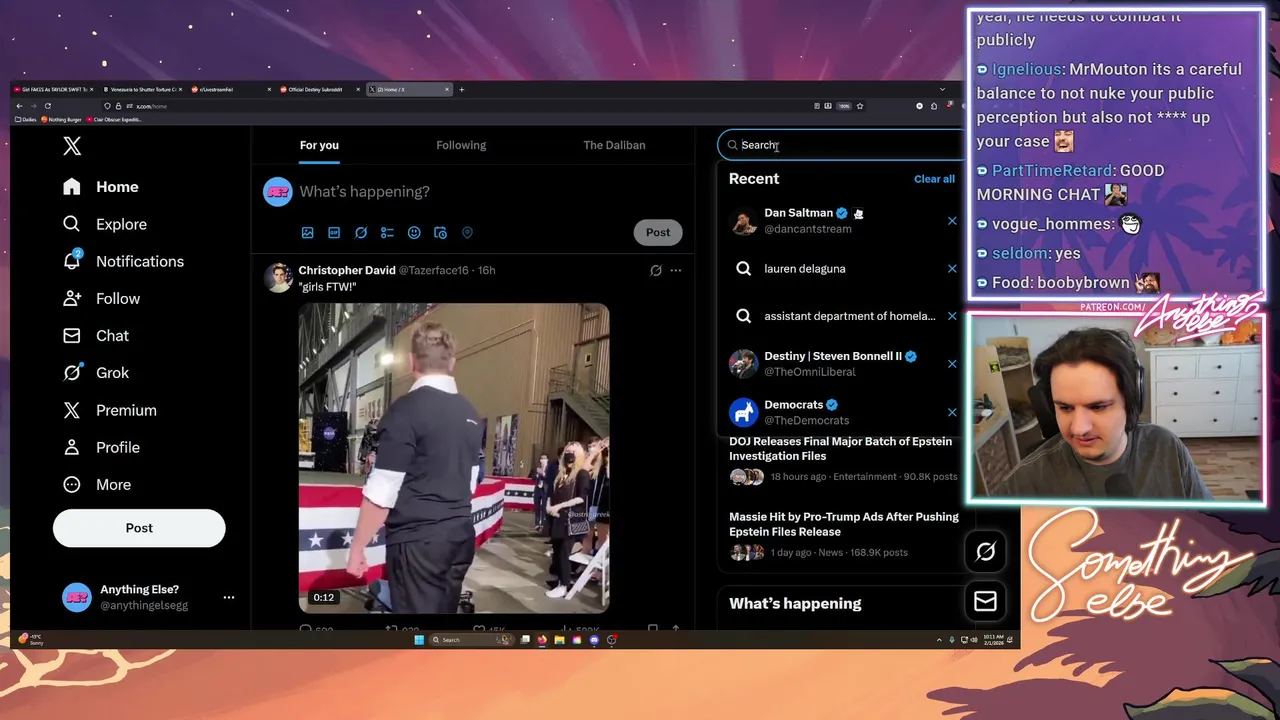Image resolution: width=1280 pixels, height=720 pixels.
Task: Remove Dan Saltman from recent searches
Action: [952, 220]
